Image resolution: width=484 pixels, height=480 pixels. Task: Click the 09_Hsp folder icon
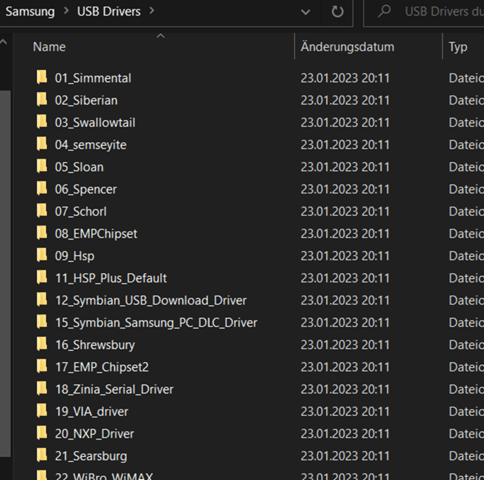[x=42, y=255]
